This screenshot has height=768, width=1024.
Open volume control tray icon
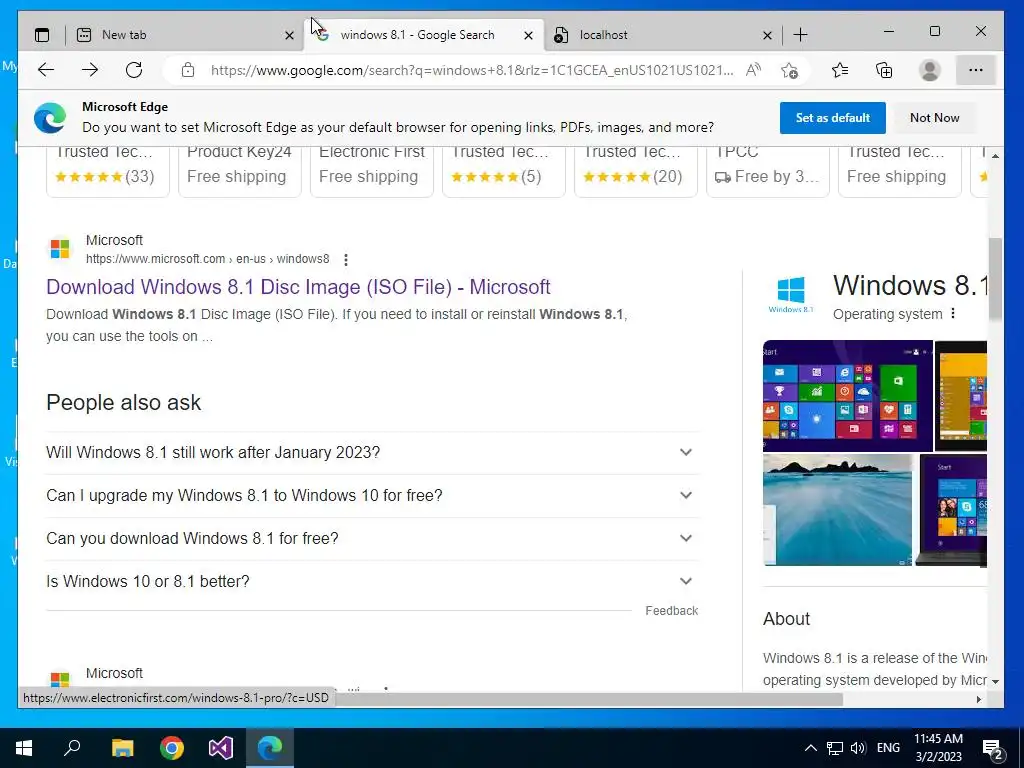858,748
